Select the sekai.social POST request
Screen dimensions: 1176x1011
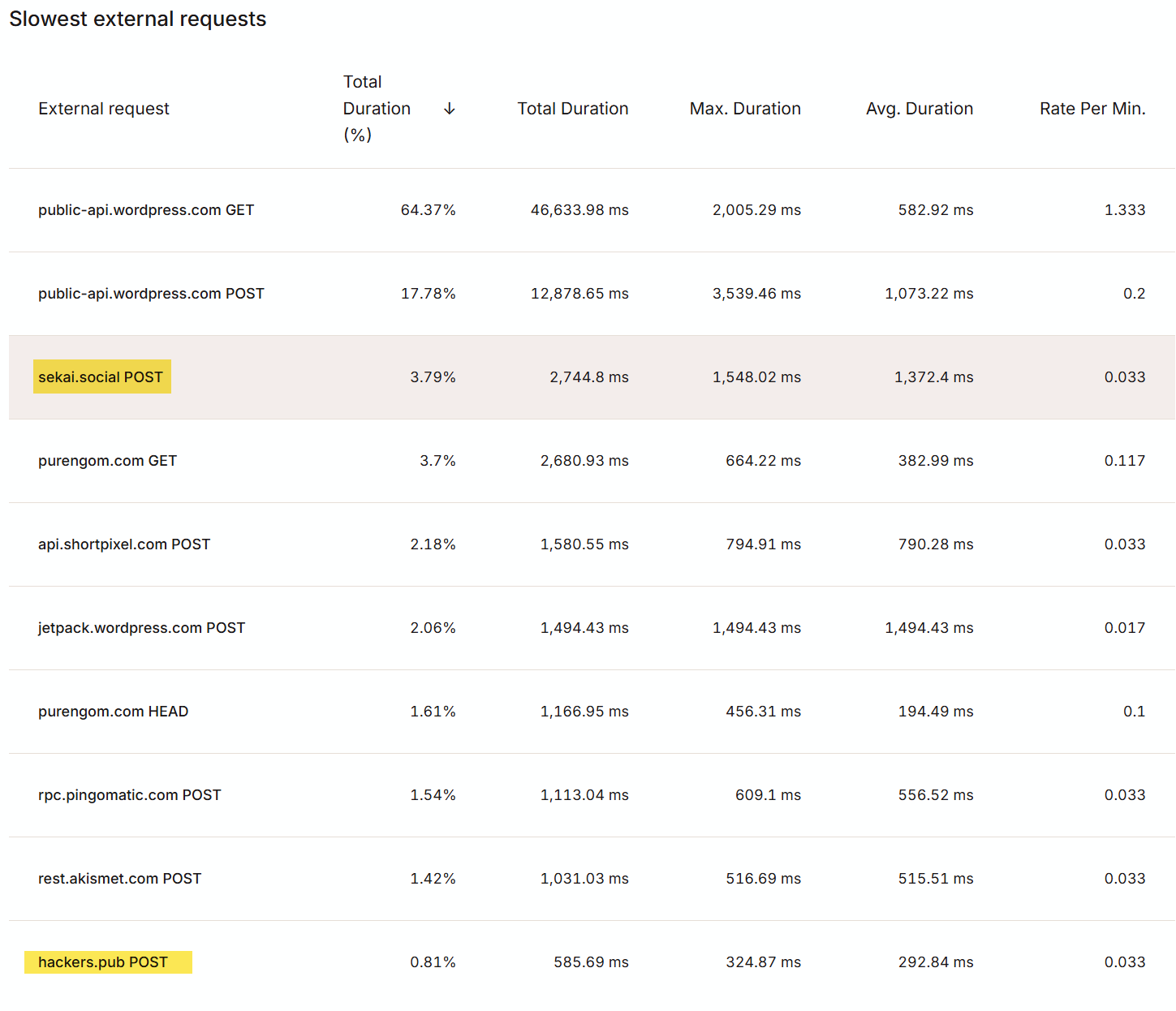(101, 377)
